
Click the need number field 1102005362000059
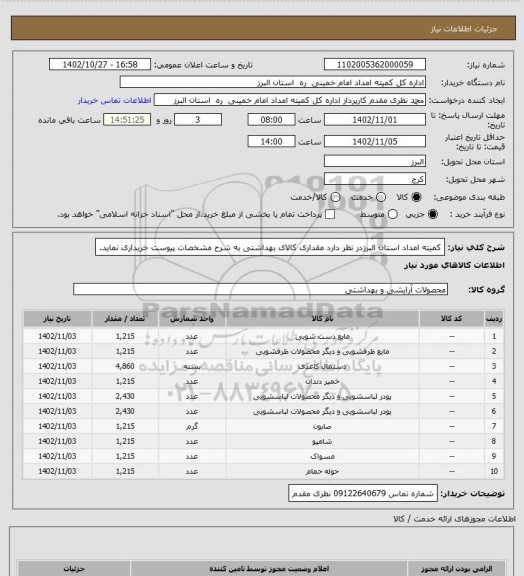[x=375, y=64]
